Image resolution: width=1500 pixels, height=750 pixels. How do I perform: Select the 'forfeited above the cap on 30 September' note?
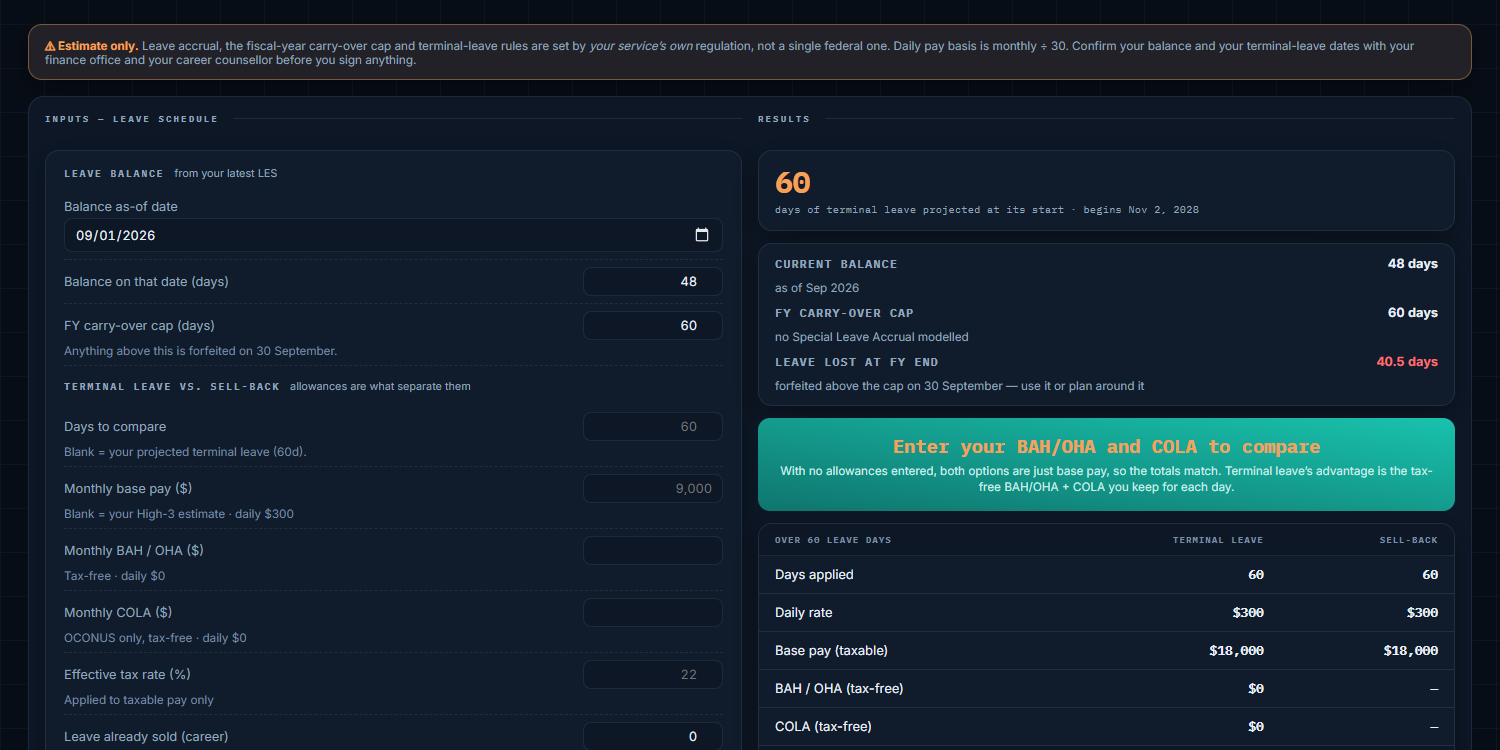tap(960, 386)
